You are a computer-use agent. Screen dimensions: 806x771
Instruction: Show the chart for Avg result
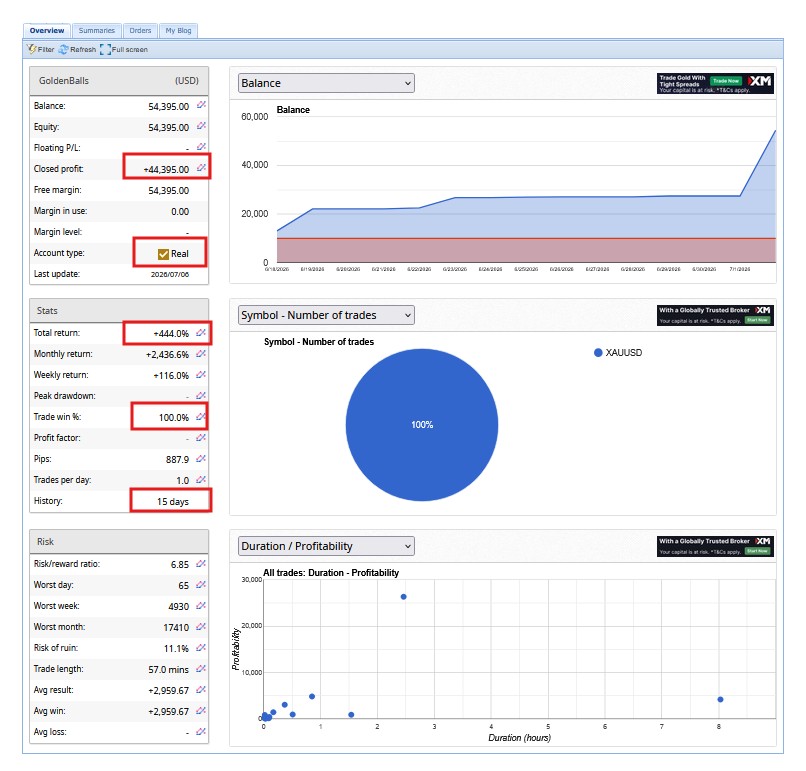coord(201,689)
